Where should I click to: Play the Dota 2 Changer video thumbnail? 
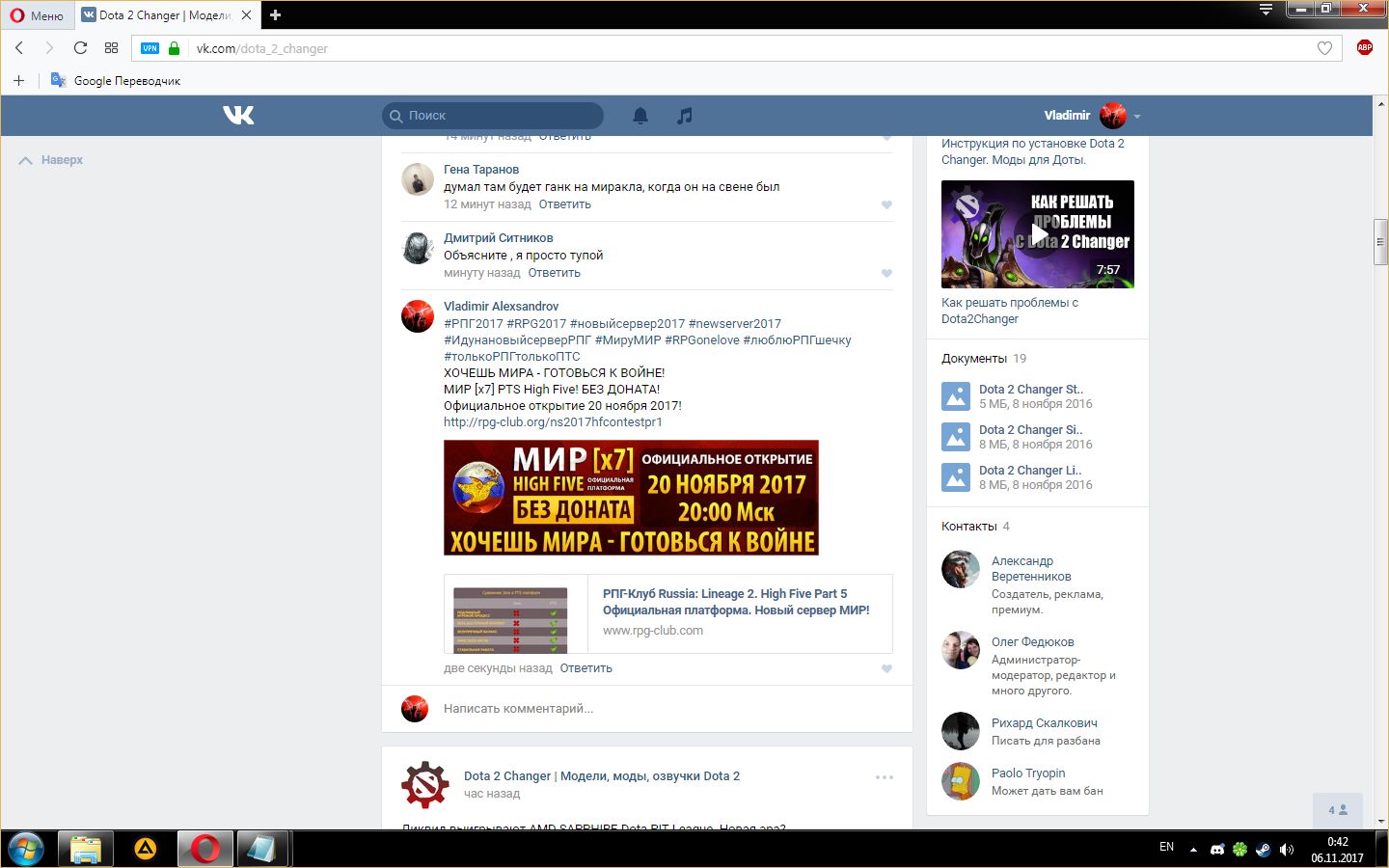click(1038, 234)
